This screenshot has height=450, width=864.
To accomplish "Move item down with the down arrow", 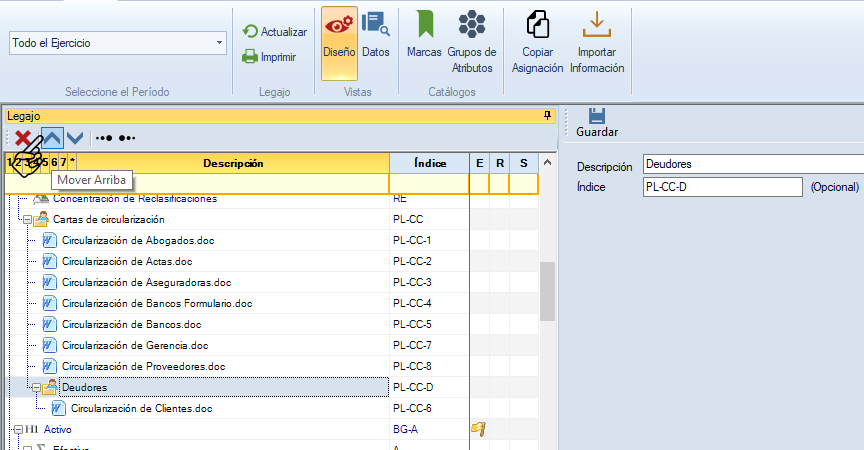I will coord(75,137).
